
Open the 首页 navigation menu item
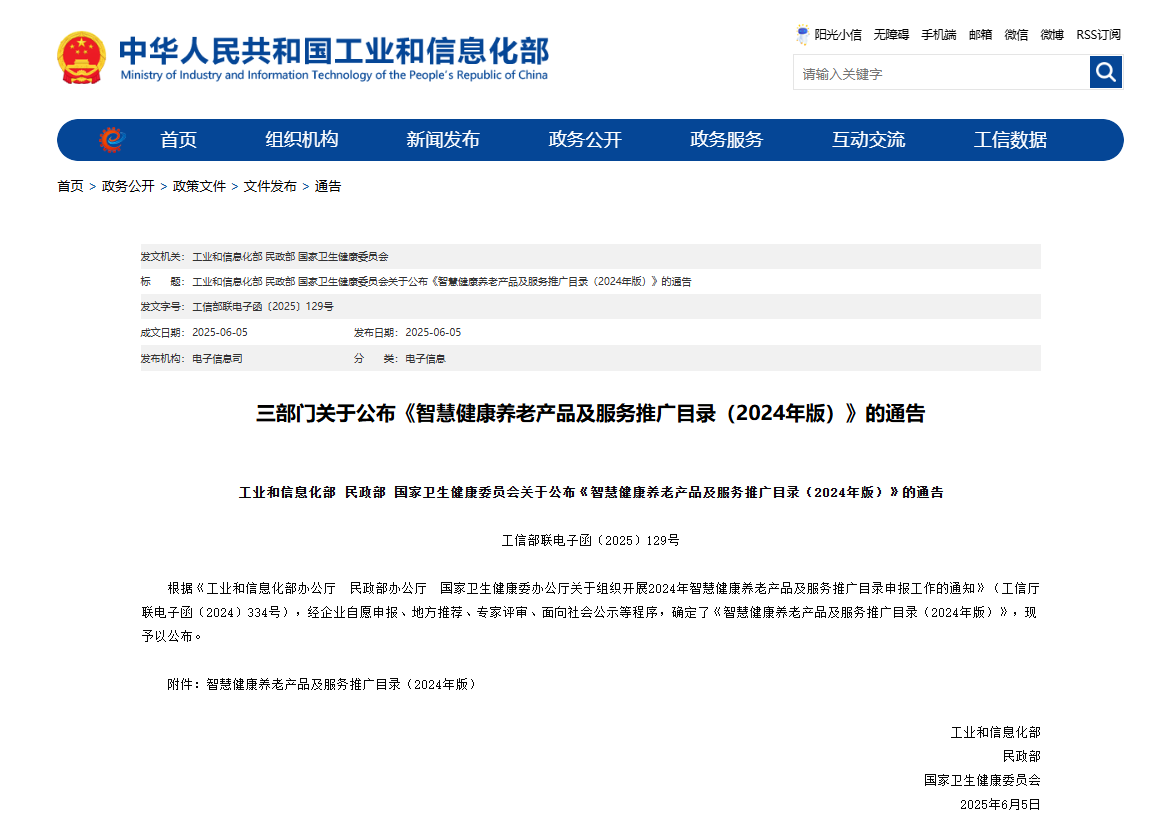pyautogui.click(x=179, y=140)
